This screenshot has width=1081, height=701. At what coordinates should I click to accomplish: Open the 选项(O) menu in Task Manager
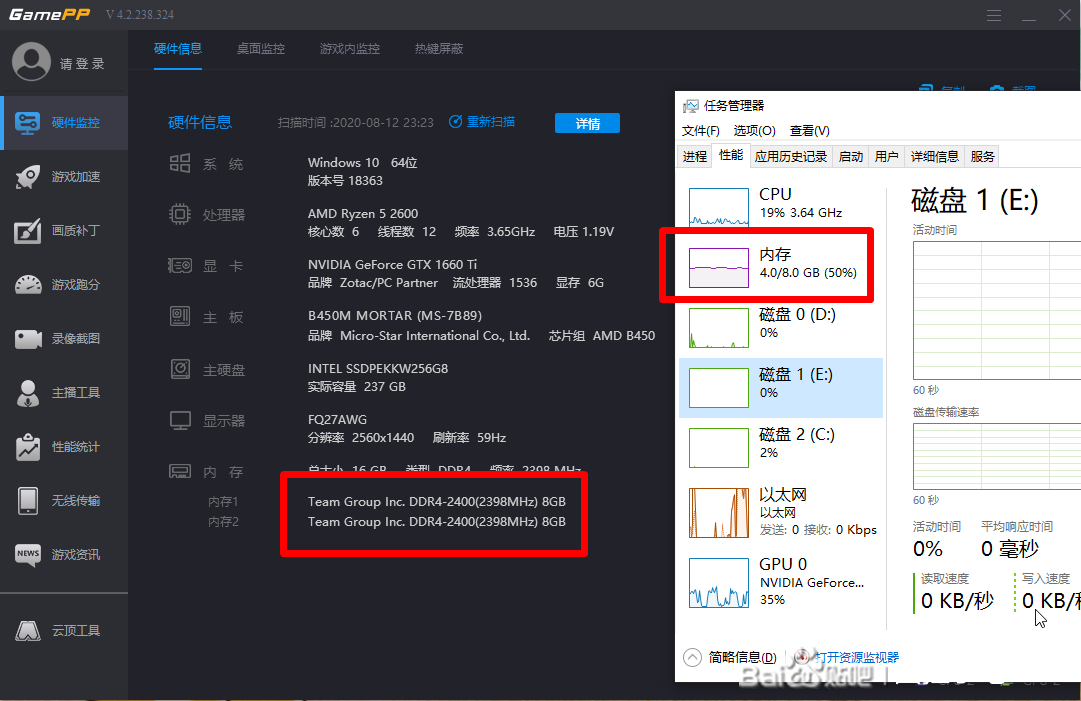tap(754, 131)
